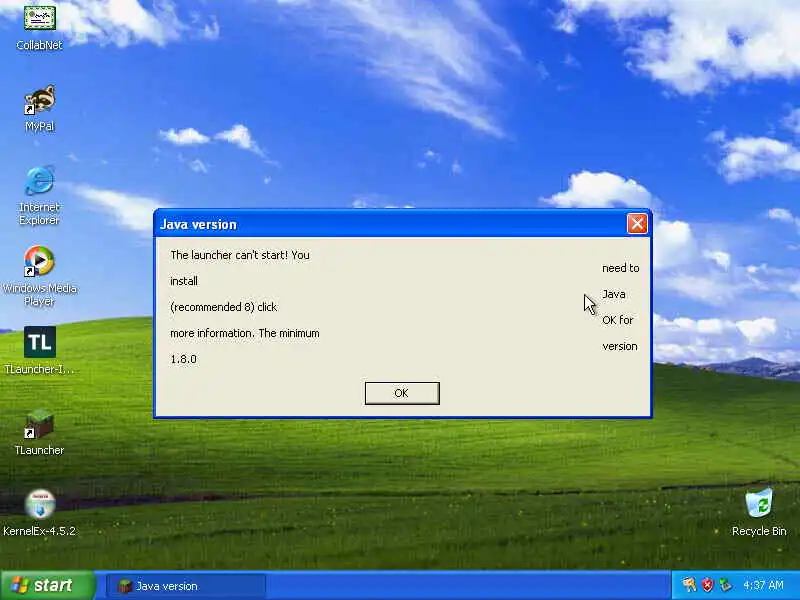
Task: Select the Internet Explorer desktop icon
Action: click(39, 195)
